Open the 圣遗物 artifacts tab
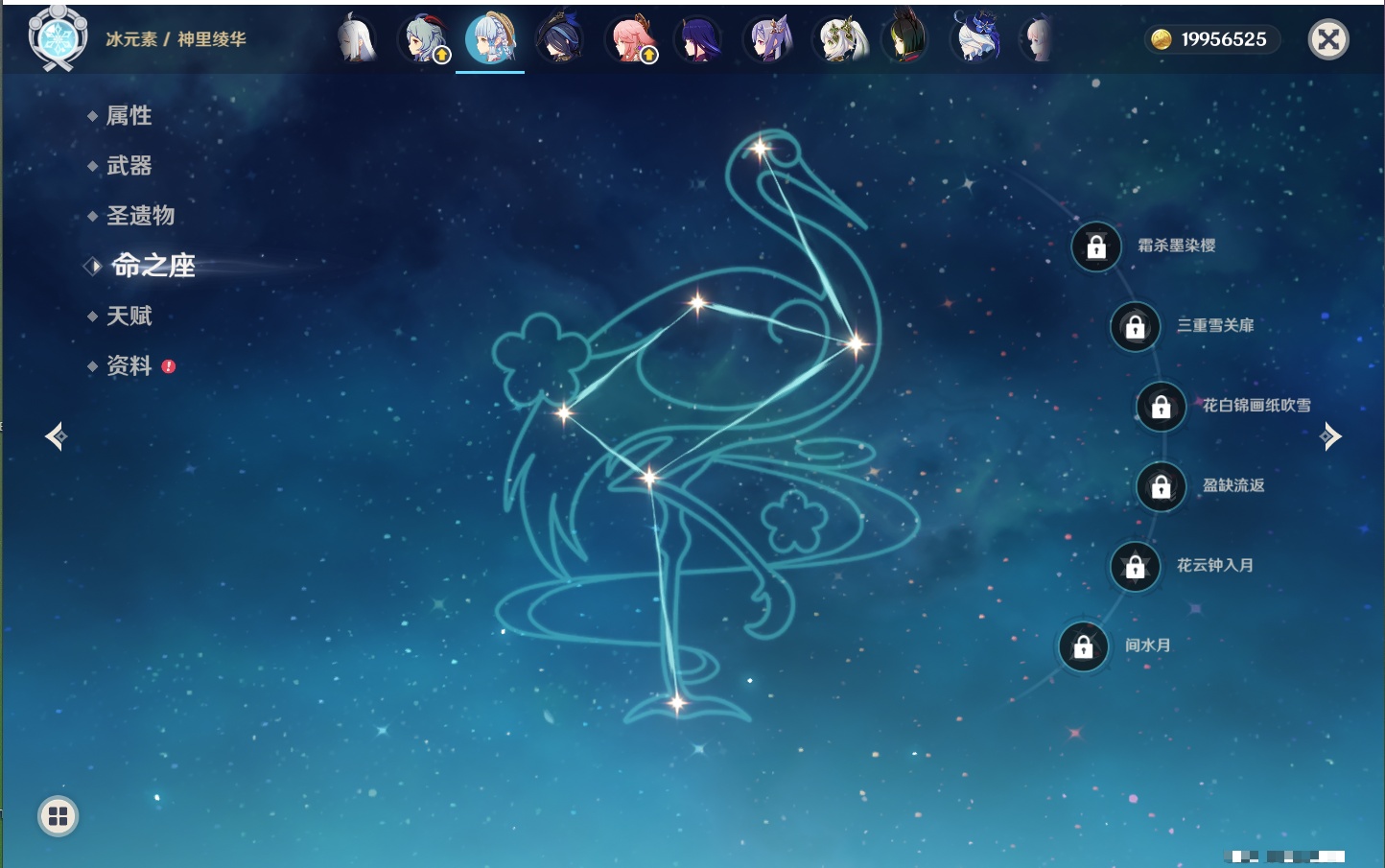The height and width of the screenshot is (868, 1385). click(x=140, y=216)
